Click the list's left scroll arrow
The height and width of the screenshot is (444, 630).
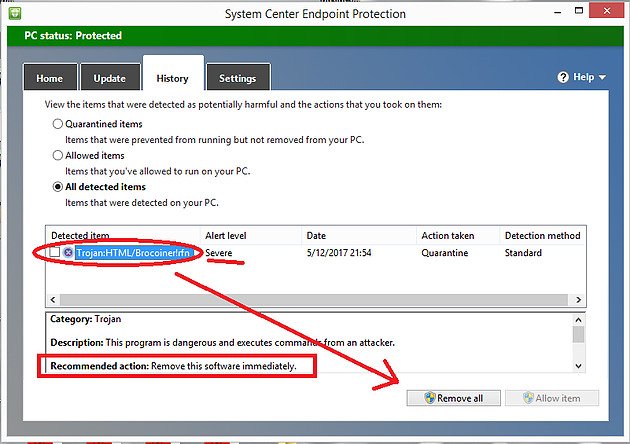(x=53, y=300)
